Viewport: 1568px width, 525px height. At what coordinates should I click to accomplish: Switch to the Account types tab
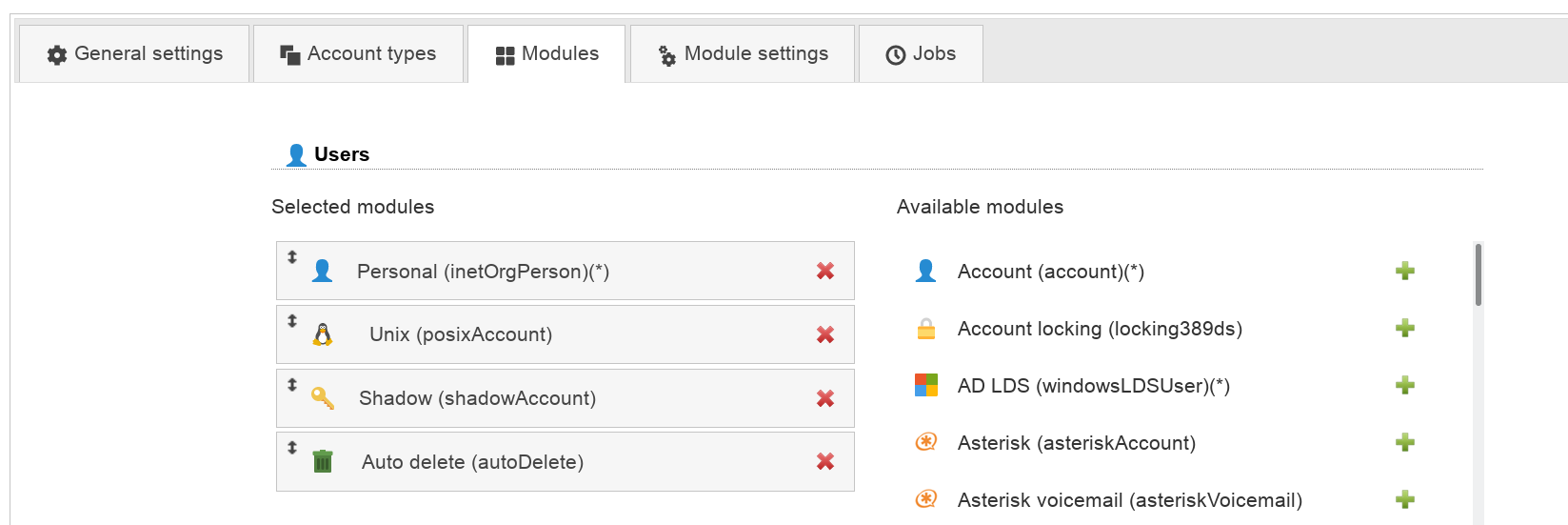[358, 54]
